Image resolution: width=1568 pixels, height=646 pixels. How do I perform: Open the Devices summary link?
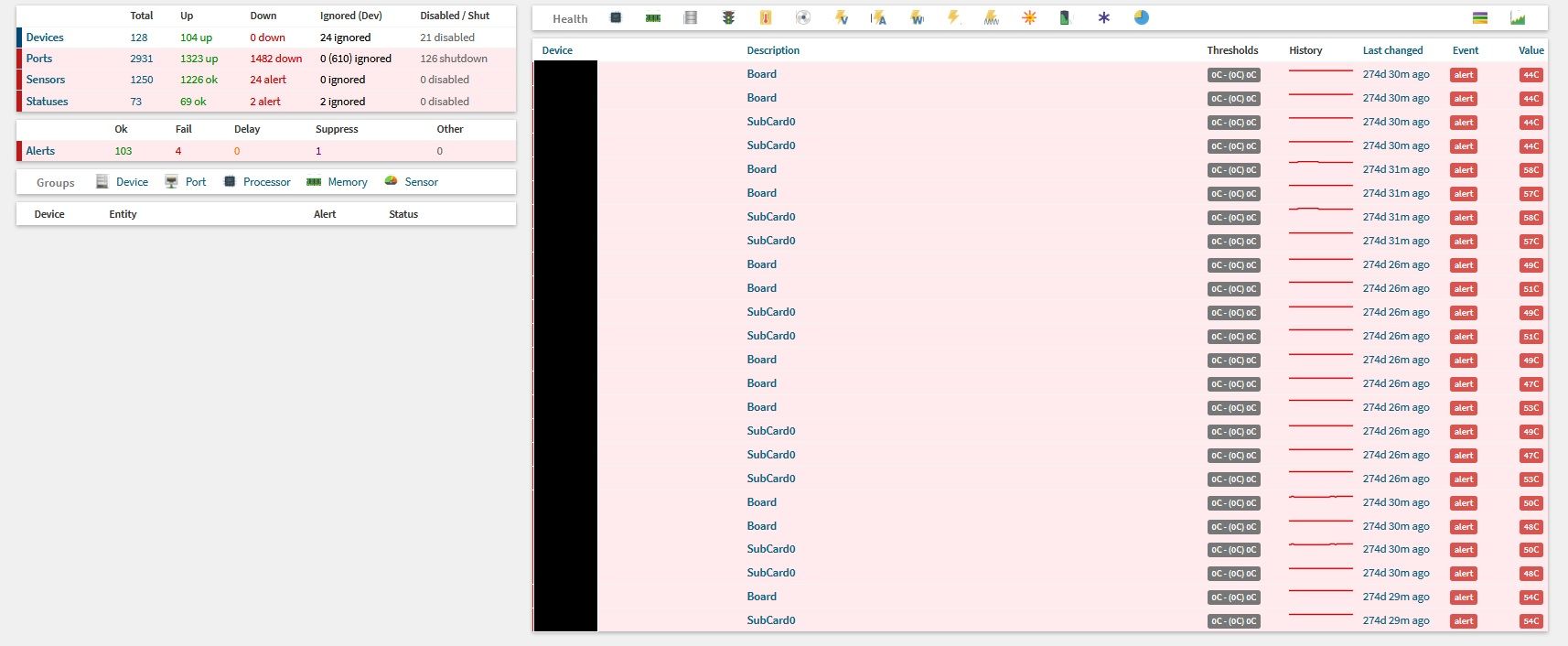point(45,38)
